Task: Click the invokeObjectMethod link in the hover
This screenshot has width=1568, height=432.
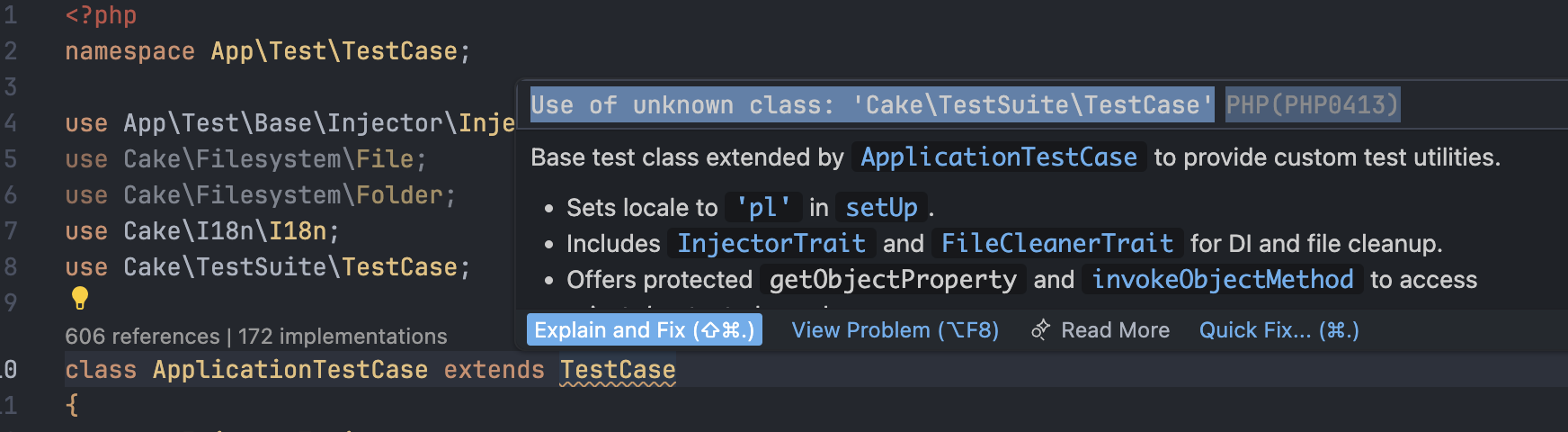Action: click(1222, 280)
